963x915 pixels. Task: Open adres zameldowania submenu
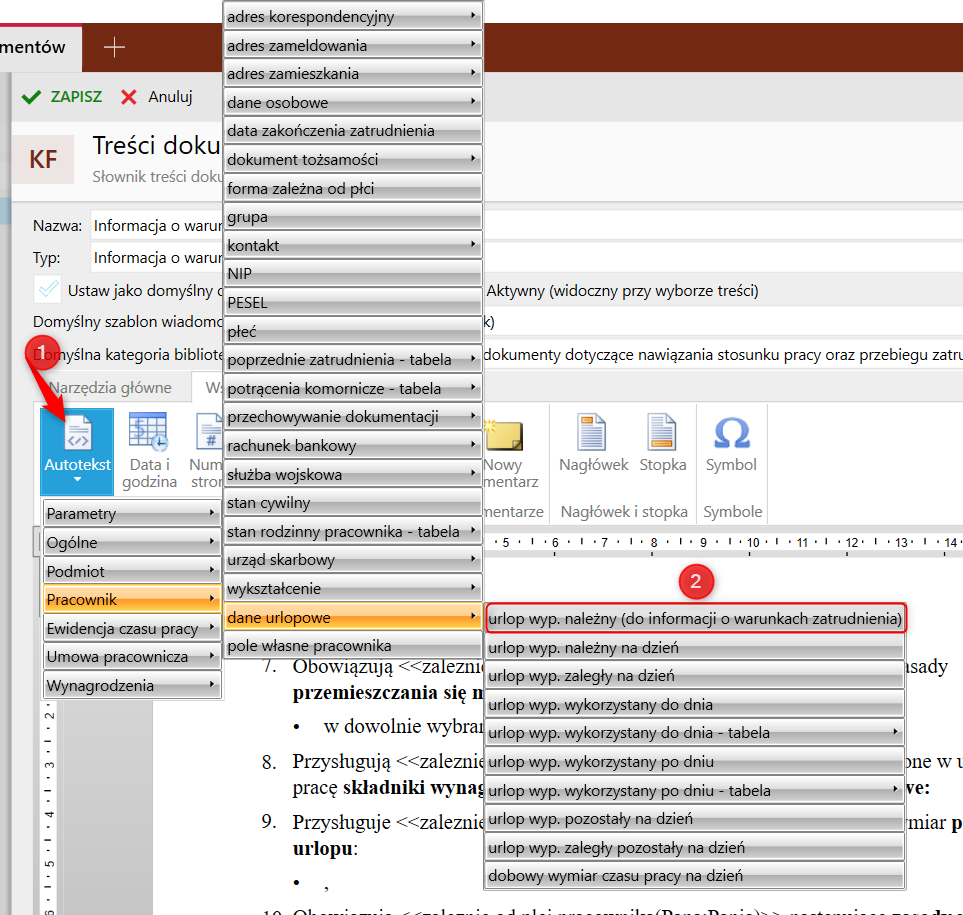click(x=353, y=45)
